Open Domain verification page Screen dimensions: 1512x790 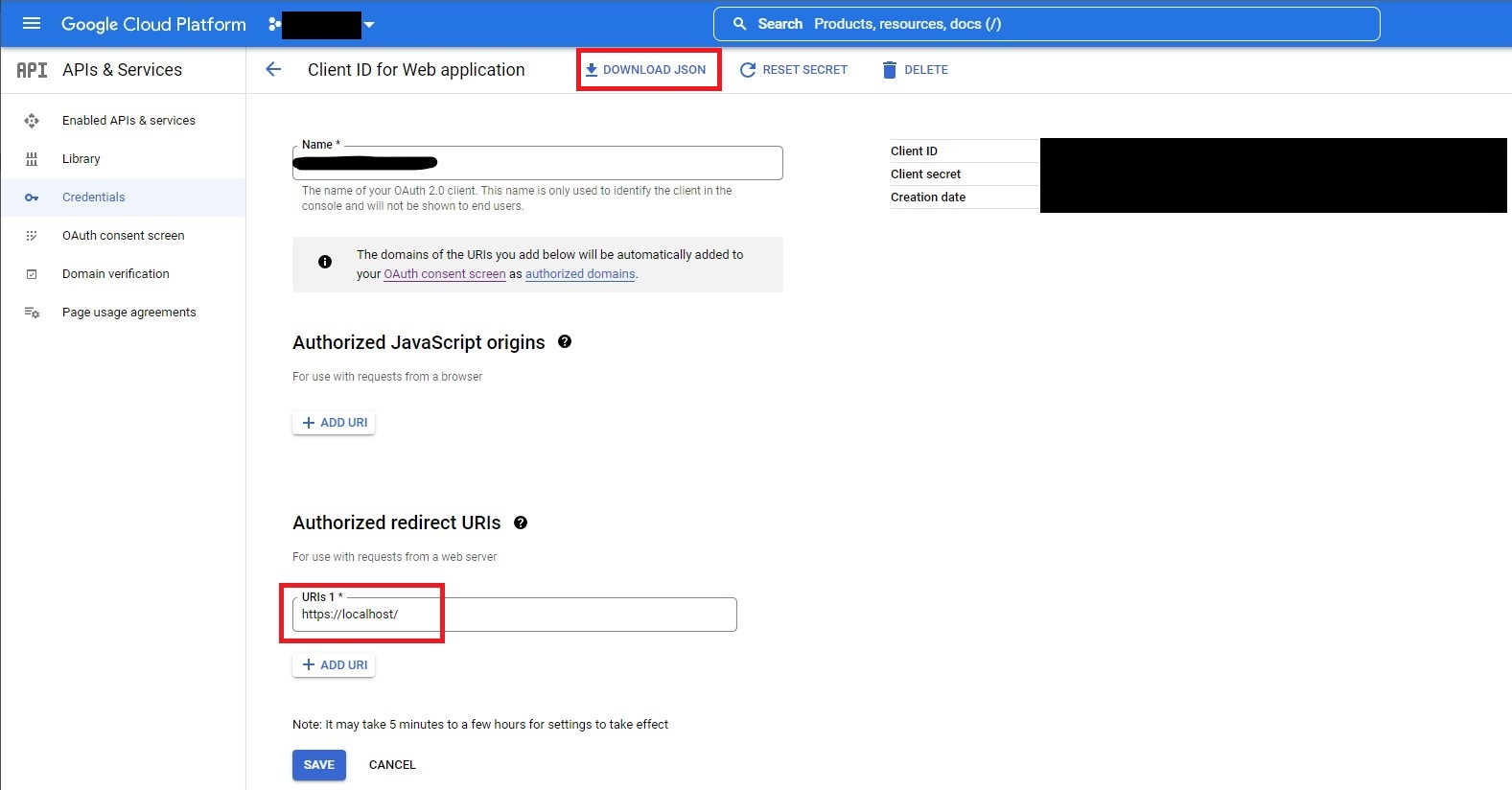click(x=116, y=274)
